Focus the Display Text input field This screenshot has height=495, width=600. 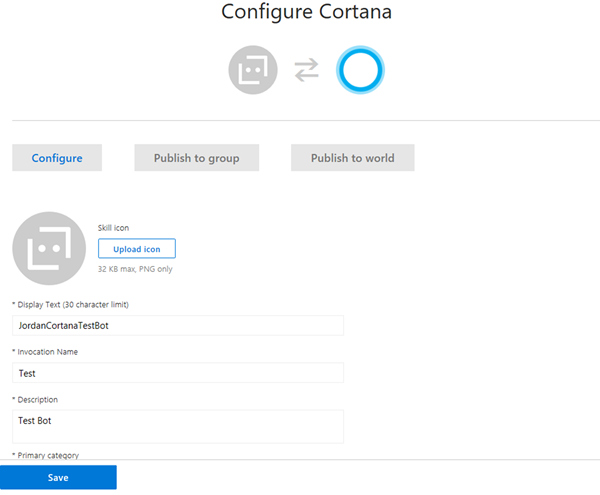tap(178, 326)
